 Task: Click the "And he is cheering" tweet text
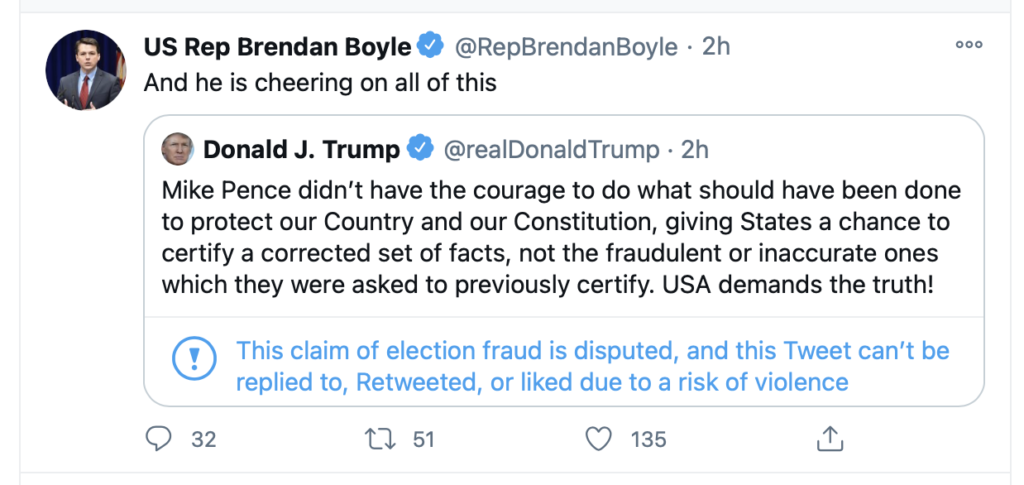point(320,83)
